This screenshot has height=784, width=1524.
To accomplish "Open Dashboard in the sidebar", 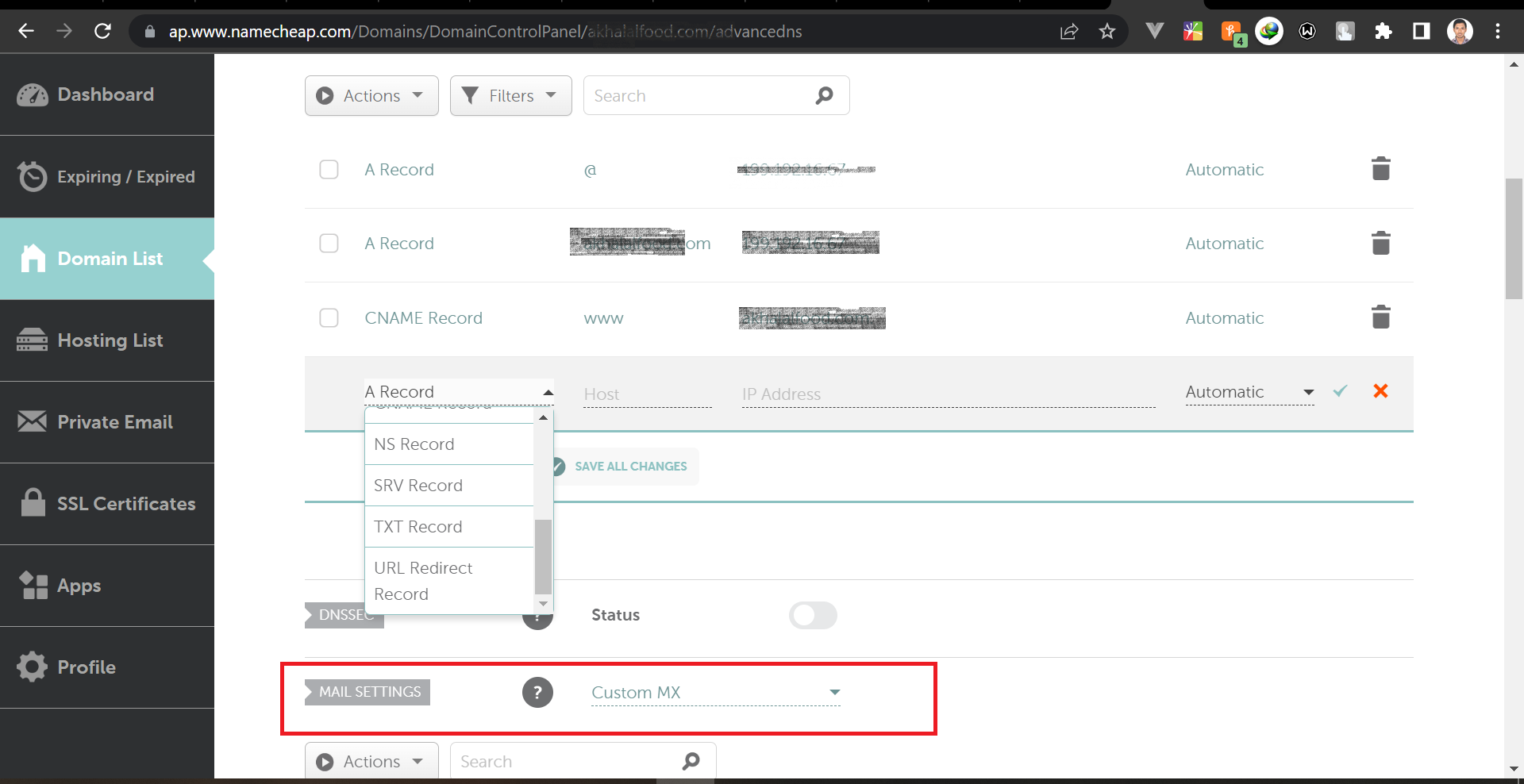I will pyautogui.click(x=107, y=94).
